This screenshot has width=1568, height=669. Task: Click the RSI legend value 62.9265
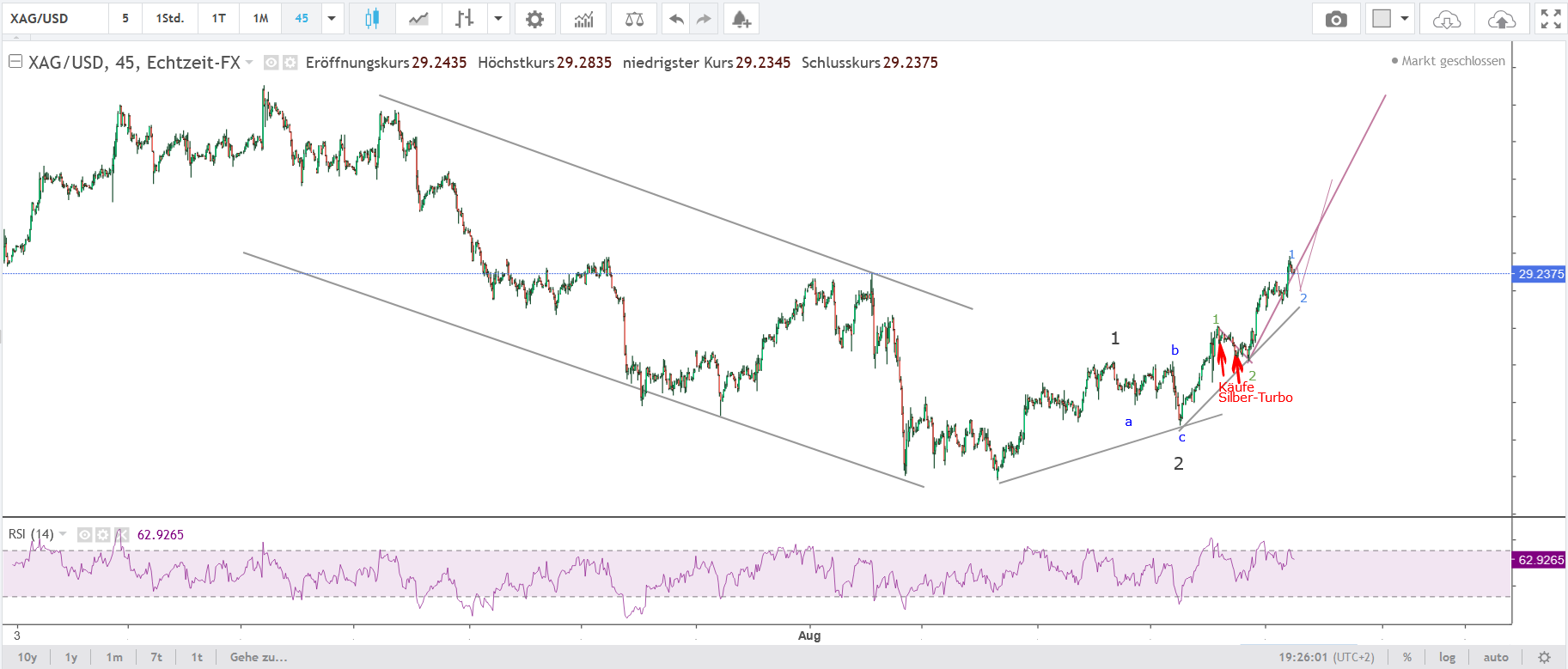(161, 535)
